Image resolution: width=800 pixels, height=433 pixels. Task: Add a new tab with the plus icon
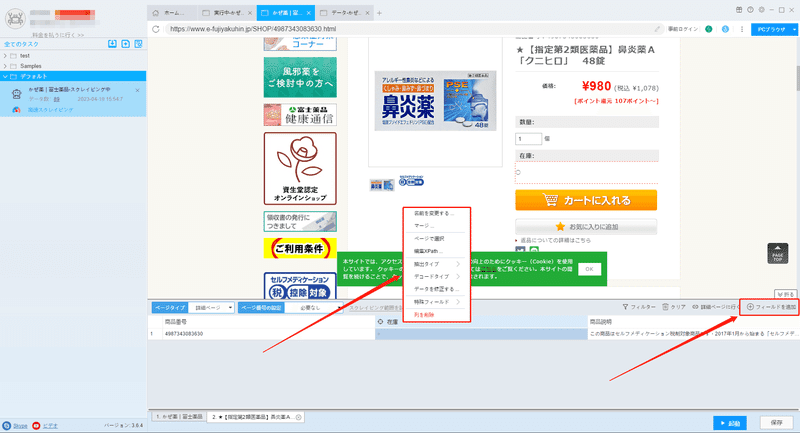pos(379,13)
